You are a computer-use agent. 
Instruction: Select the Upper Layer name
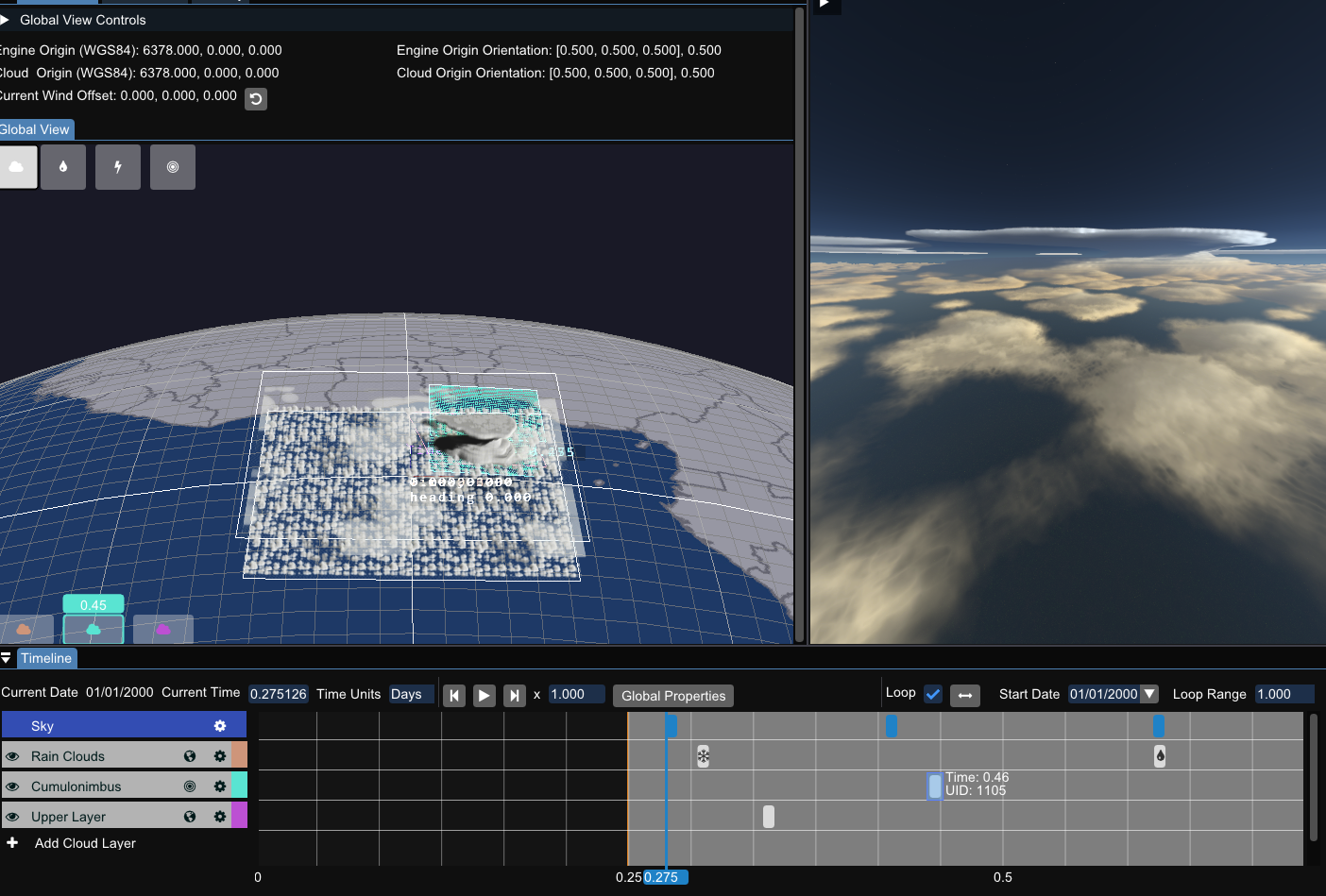(68, 817)
